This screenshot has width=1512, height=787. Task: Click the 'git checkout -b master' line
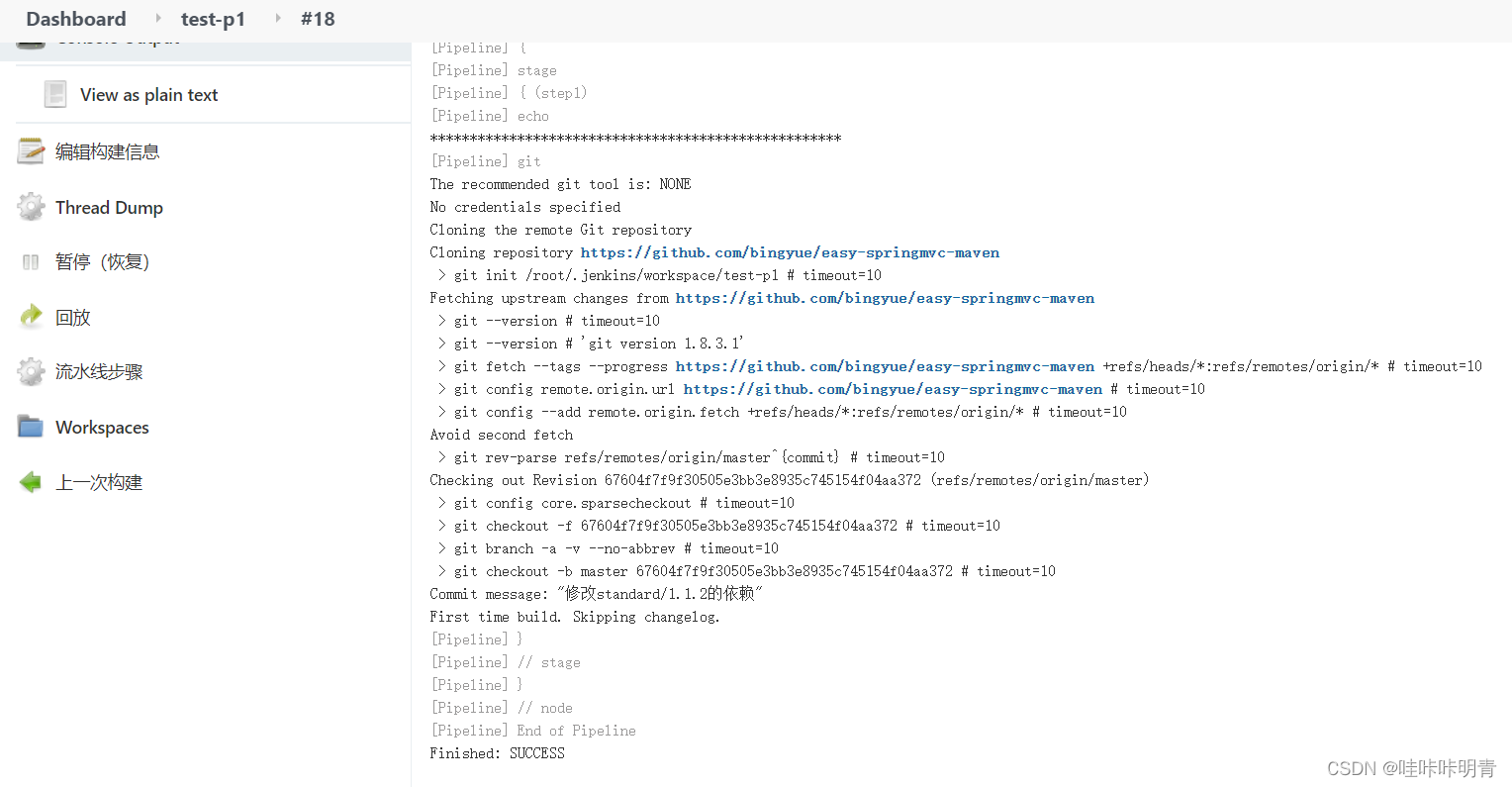tap(746, 571)
